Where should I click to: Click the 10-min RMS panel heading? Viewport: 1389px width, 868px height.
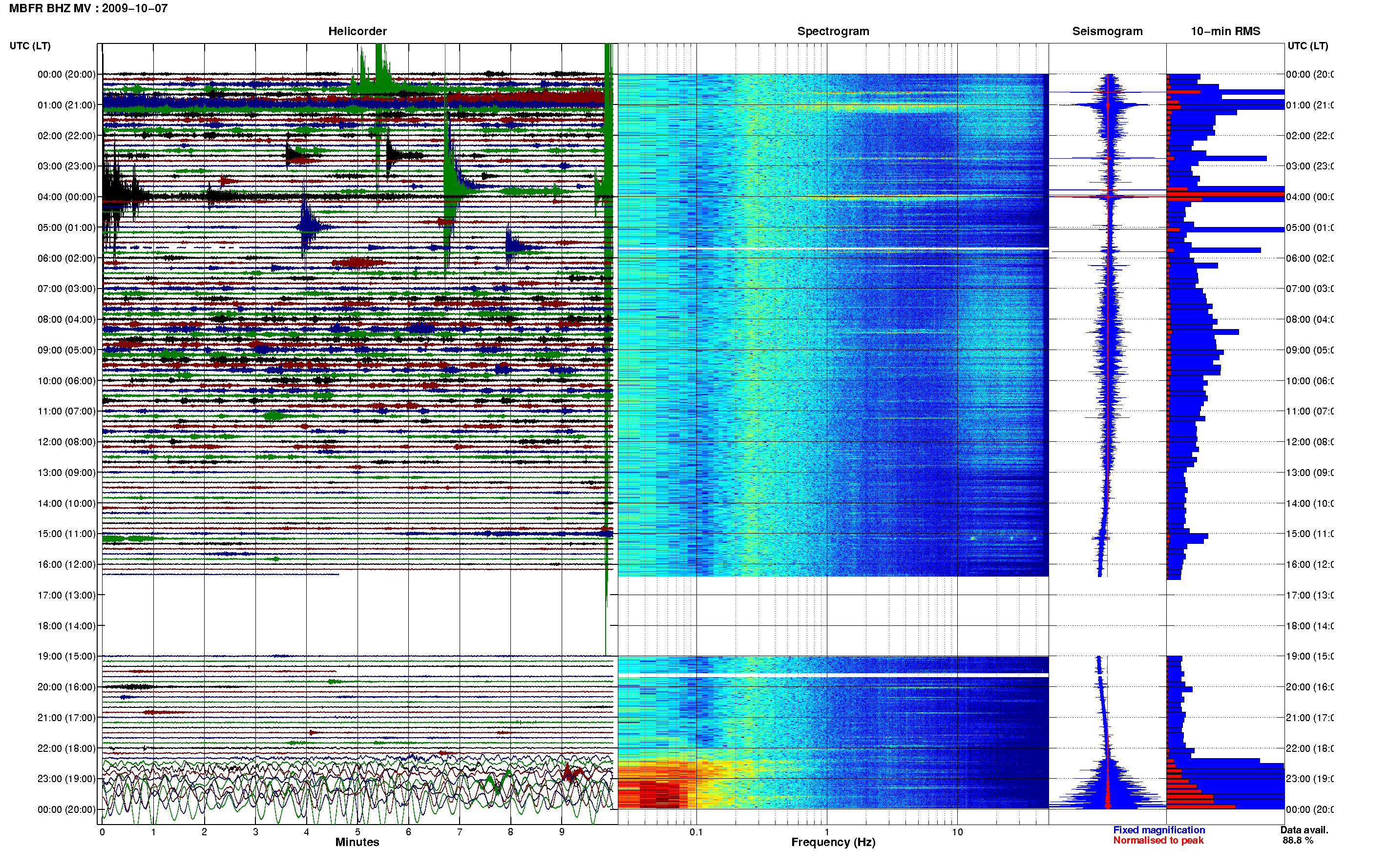(x=1225, y=31)
